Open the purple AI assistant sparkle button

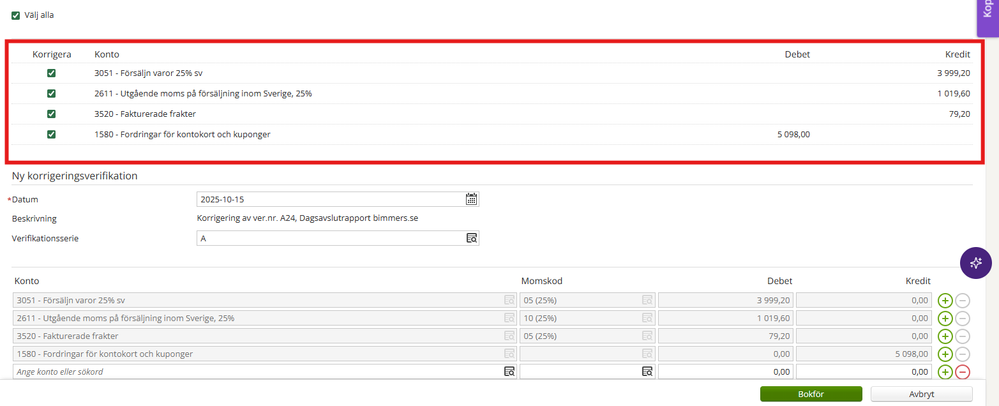975,263
